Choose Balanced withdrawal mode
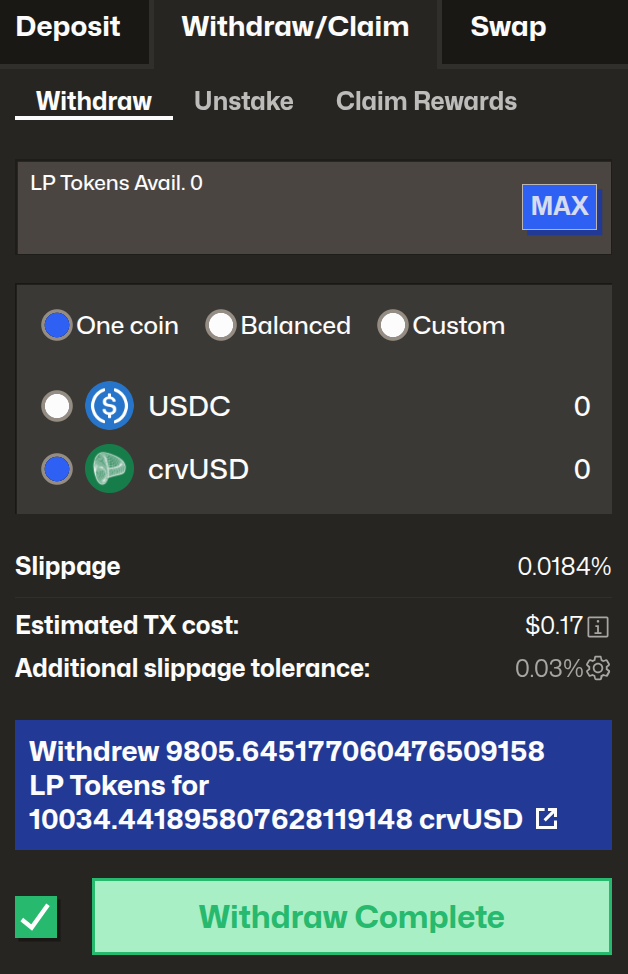The width and height of the screenshot is (628, 974). pos(220,325)
